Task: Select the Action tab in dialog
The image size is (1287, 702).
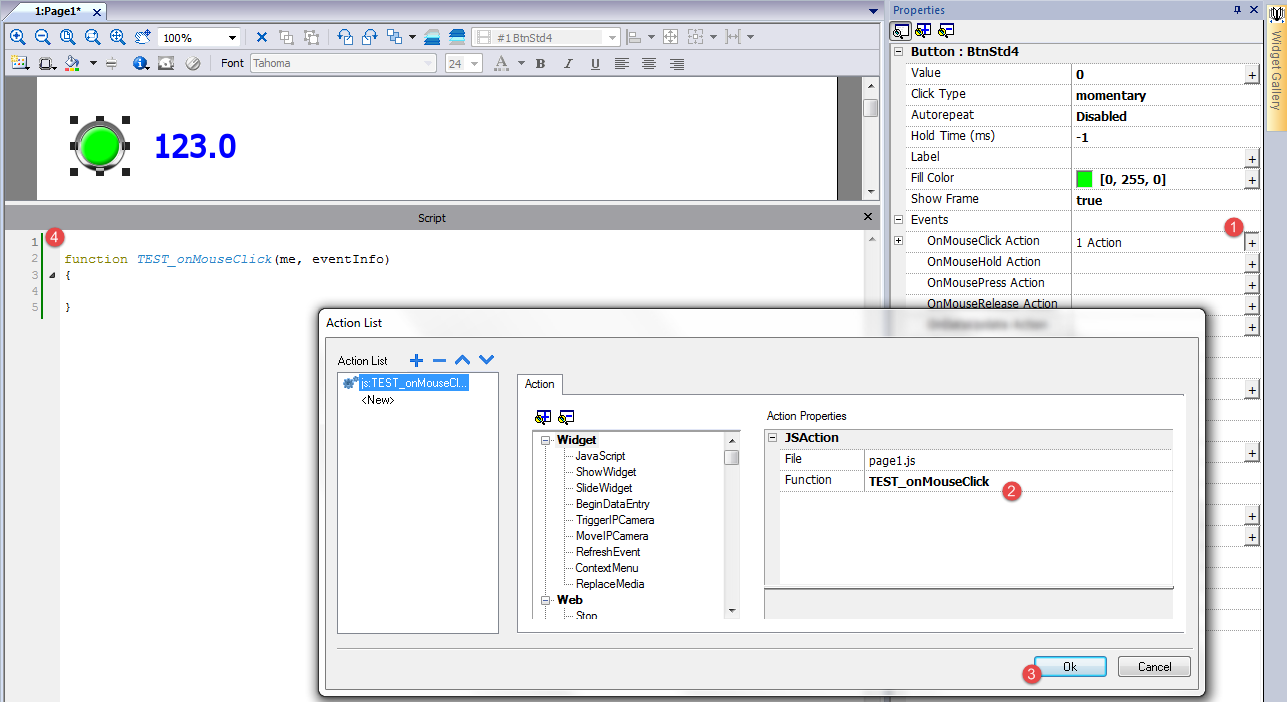Action: (x=539, y=384)
